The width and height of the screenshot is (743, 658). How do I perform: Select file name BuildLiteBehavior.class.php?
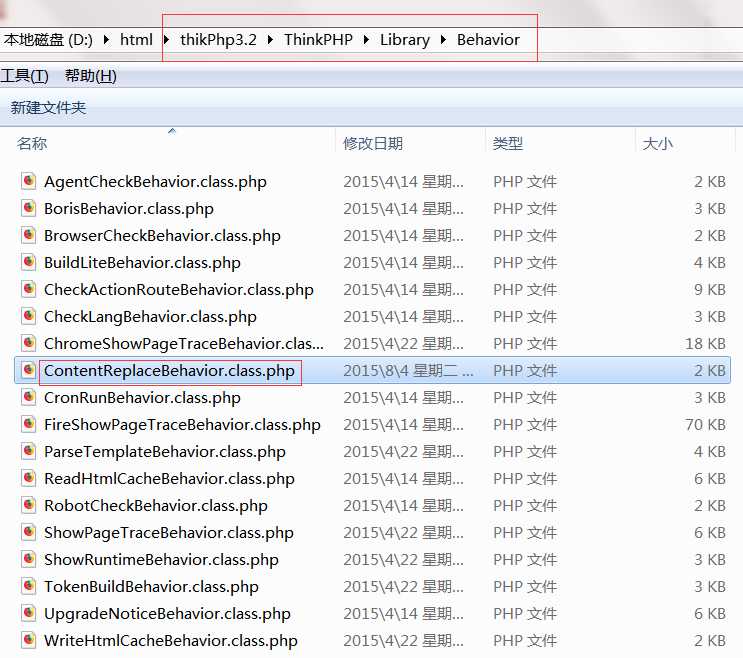tap(142, 262)
